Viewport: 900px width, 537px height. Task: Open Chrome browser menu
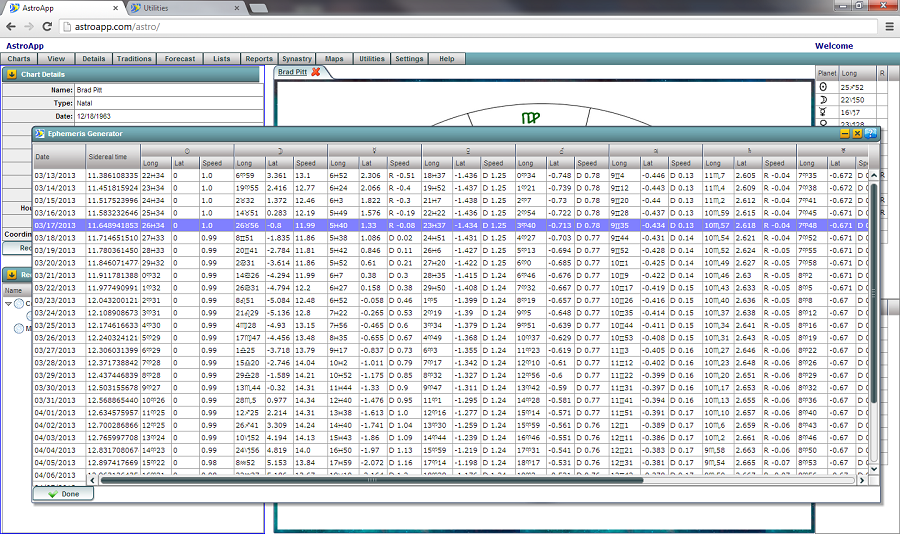click(x=889, y=27)
